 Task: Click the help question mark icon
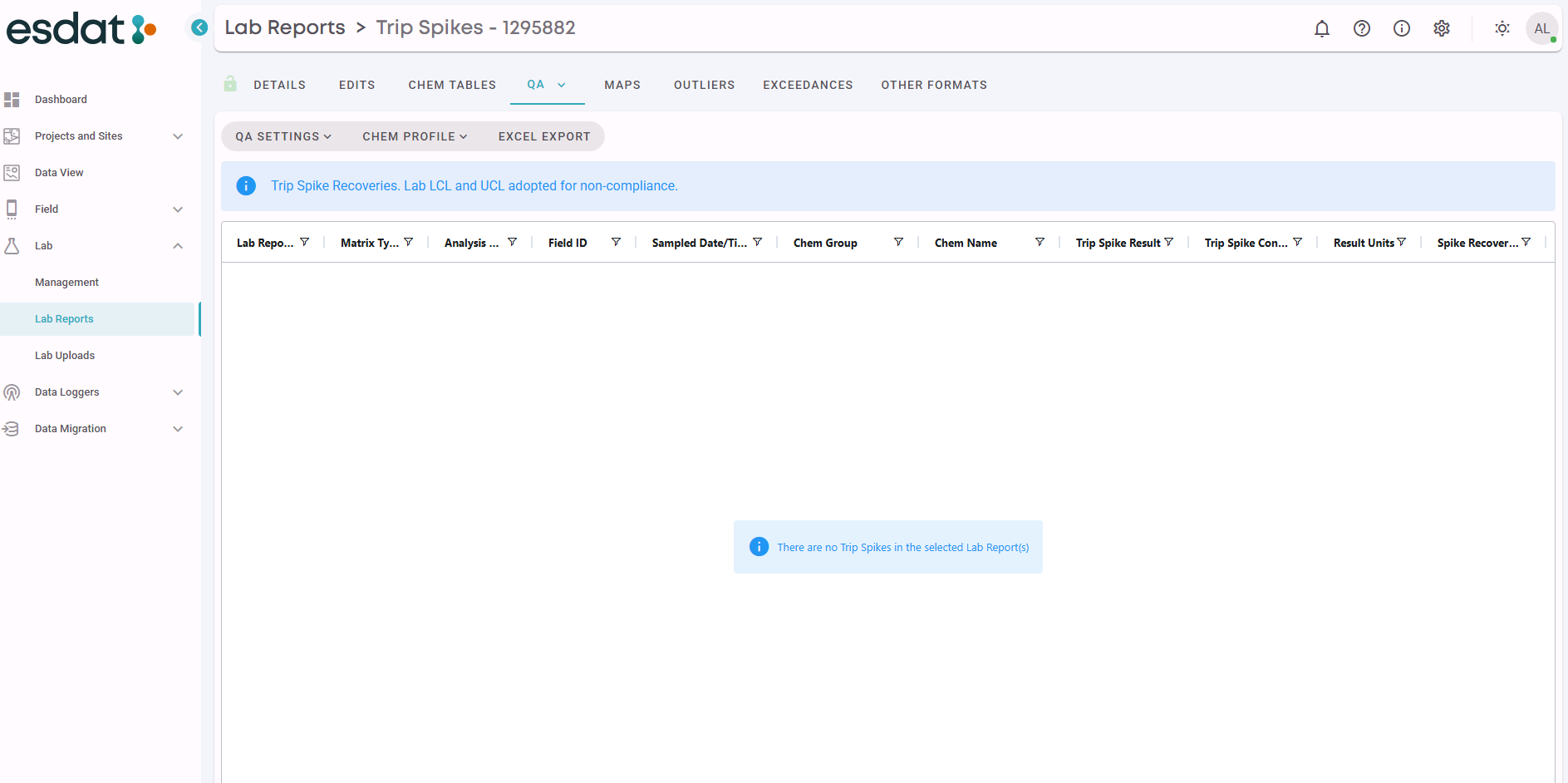[x=1361, y=28]
